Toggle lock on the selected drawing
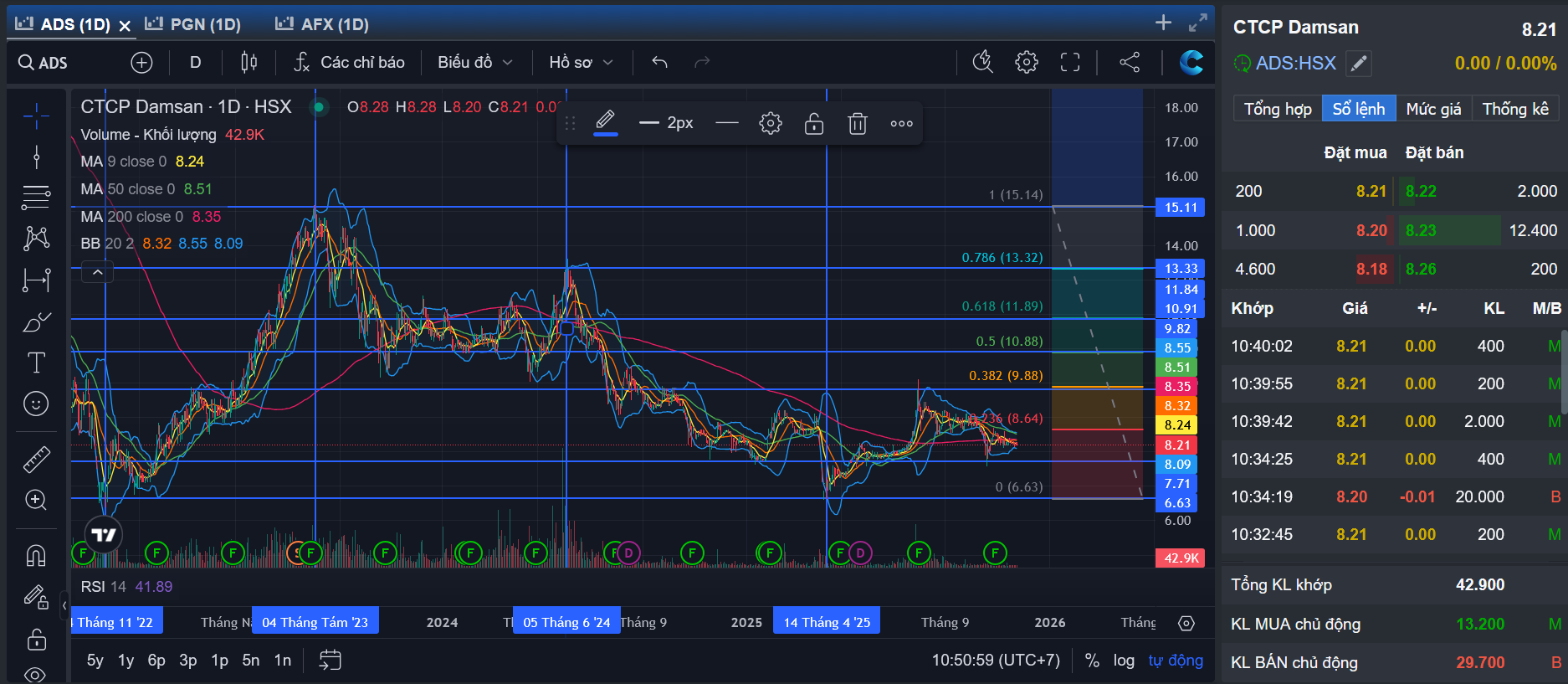The width and height of the screenshot is (1568, 684). (x=814, y=124)
